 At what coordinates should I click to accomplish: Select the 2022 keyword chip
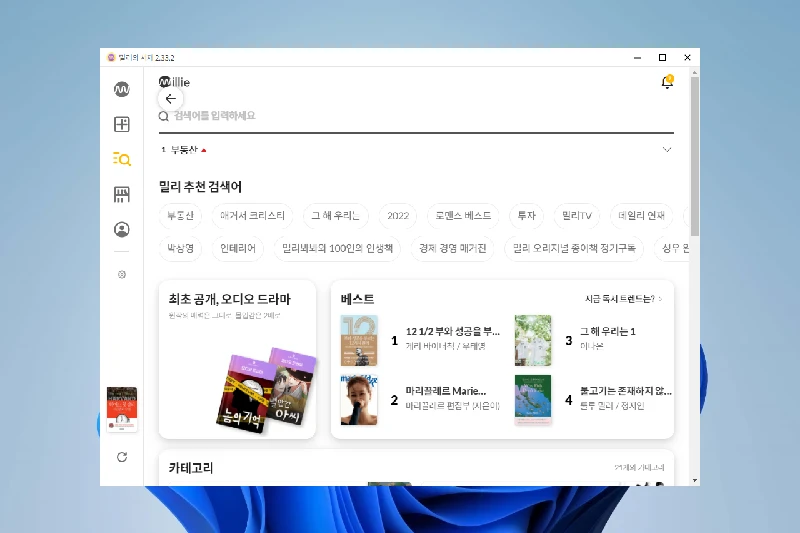click(x=398, y=216)
